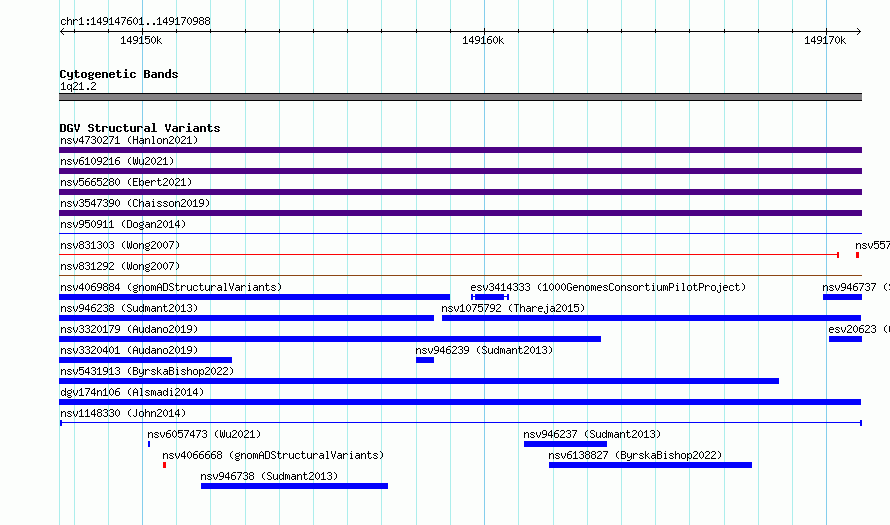Click the purple bar for nsv3547390
Screen dimensions: 890x525
[x=460, y=213]
